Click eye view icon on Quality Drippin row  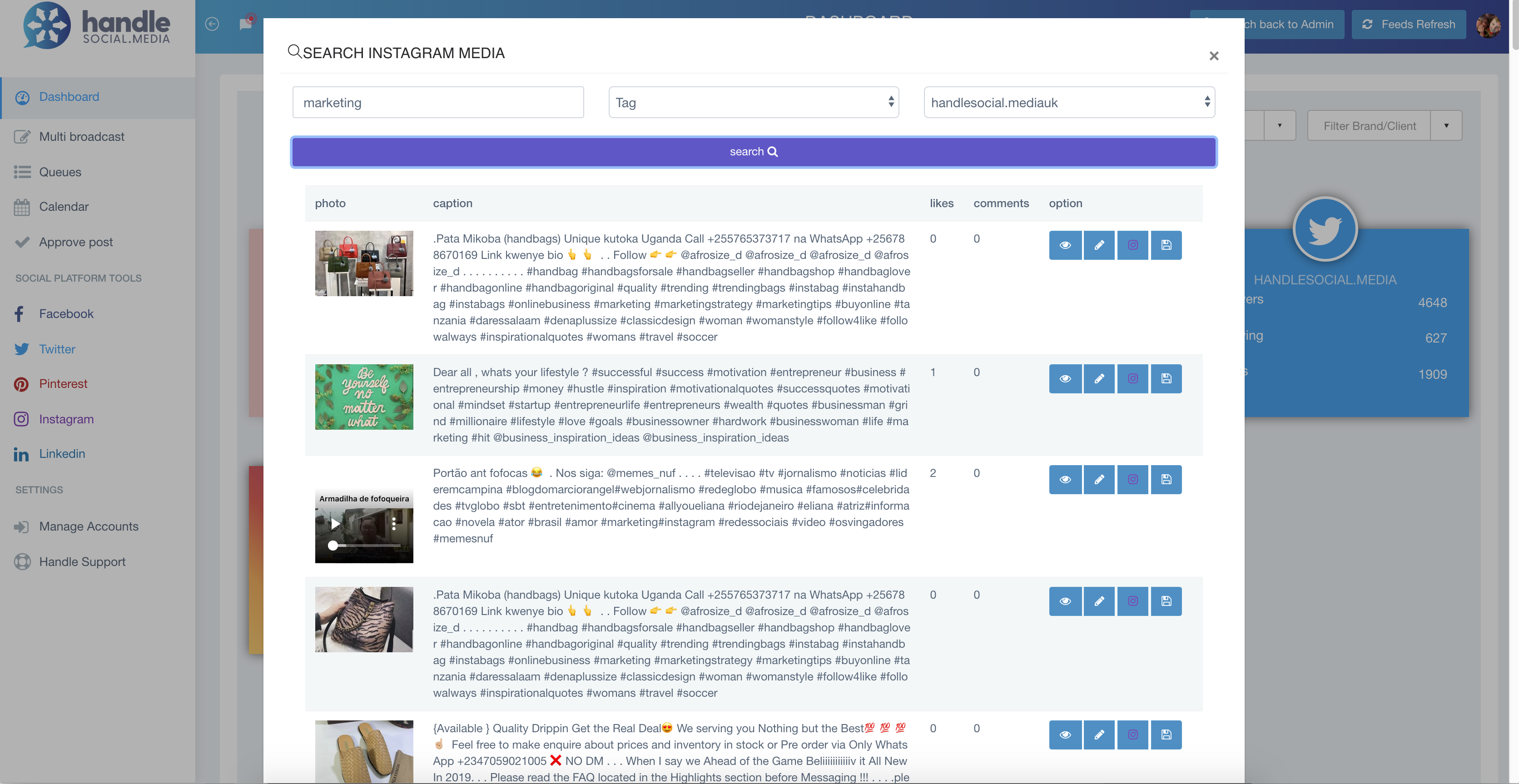(1065, 734)
